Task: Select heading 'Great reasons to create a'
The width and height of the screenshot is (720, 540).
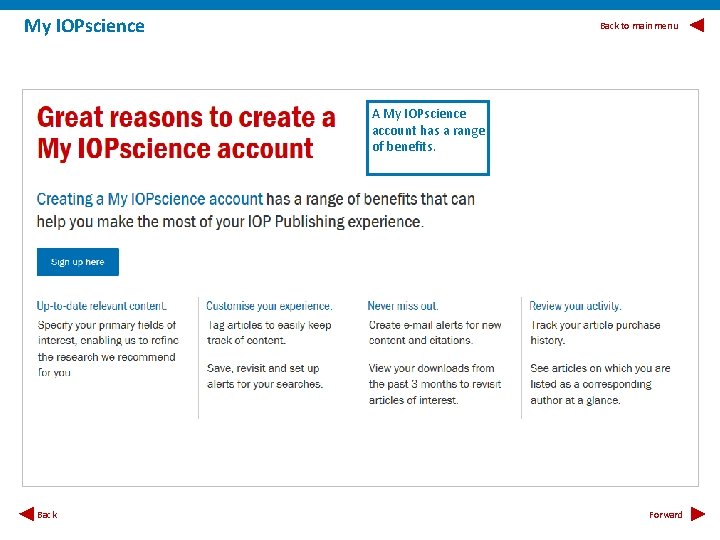Action: [x=186, y=117]
